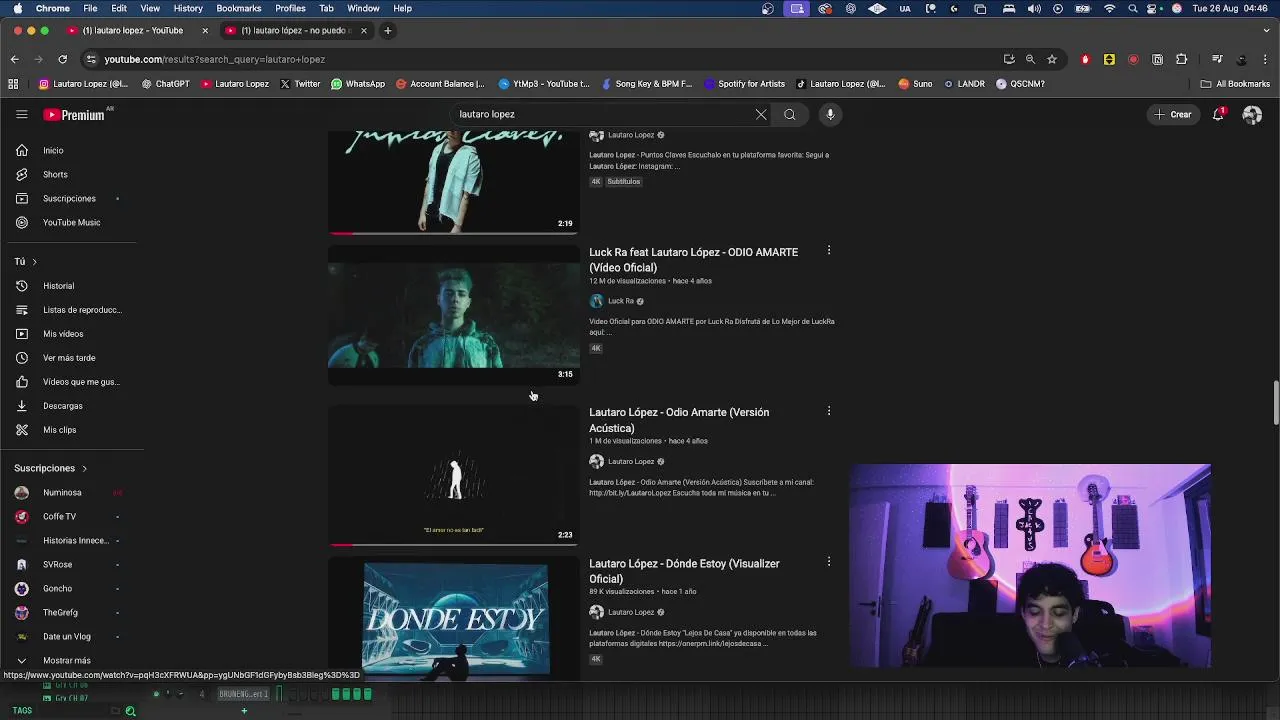
Task: Switch to lautaro lópez - no puedo tab
Action: tap(297, 30)
